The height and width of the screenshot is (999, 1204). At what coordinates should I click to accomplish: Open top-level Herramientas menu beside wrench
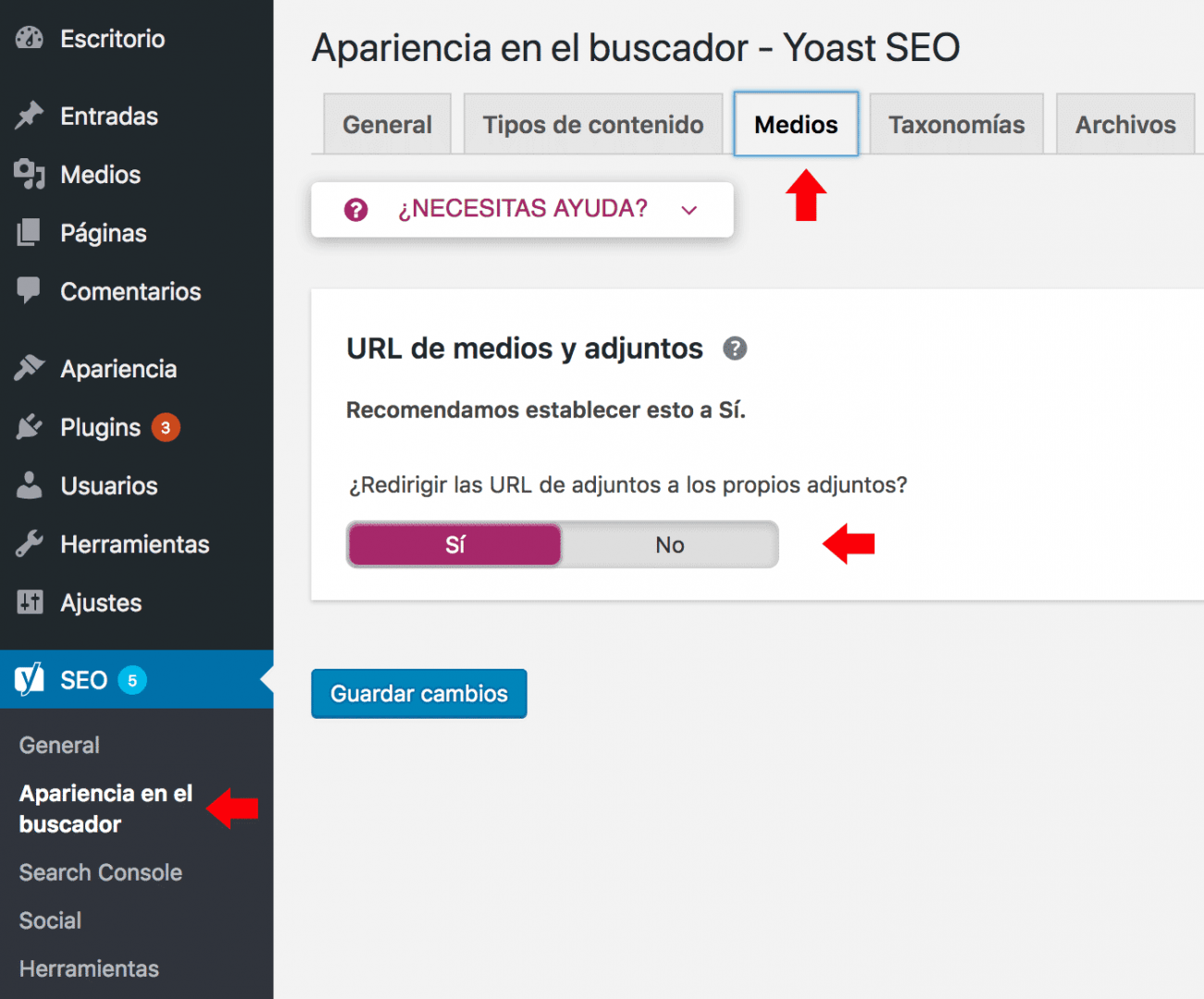pyautogui.click(x=137, y=543)
